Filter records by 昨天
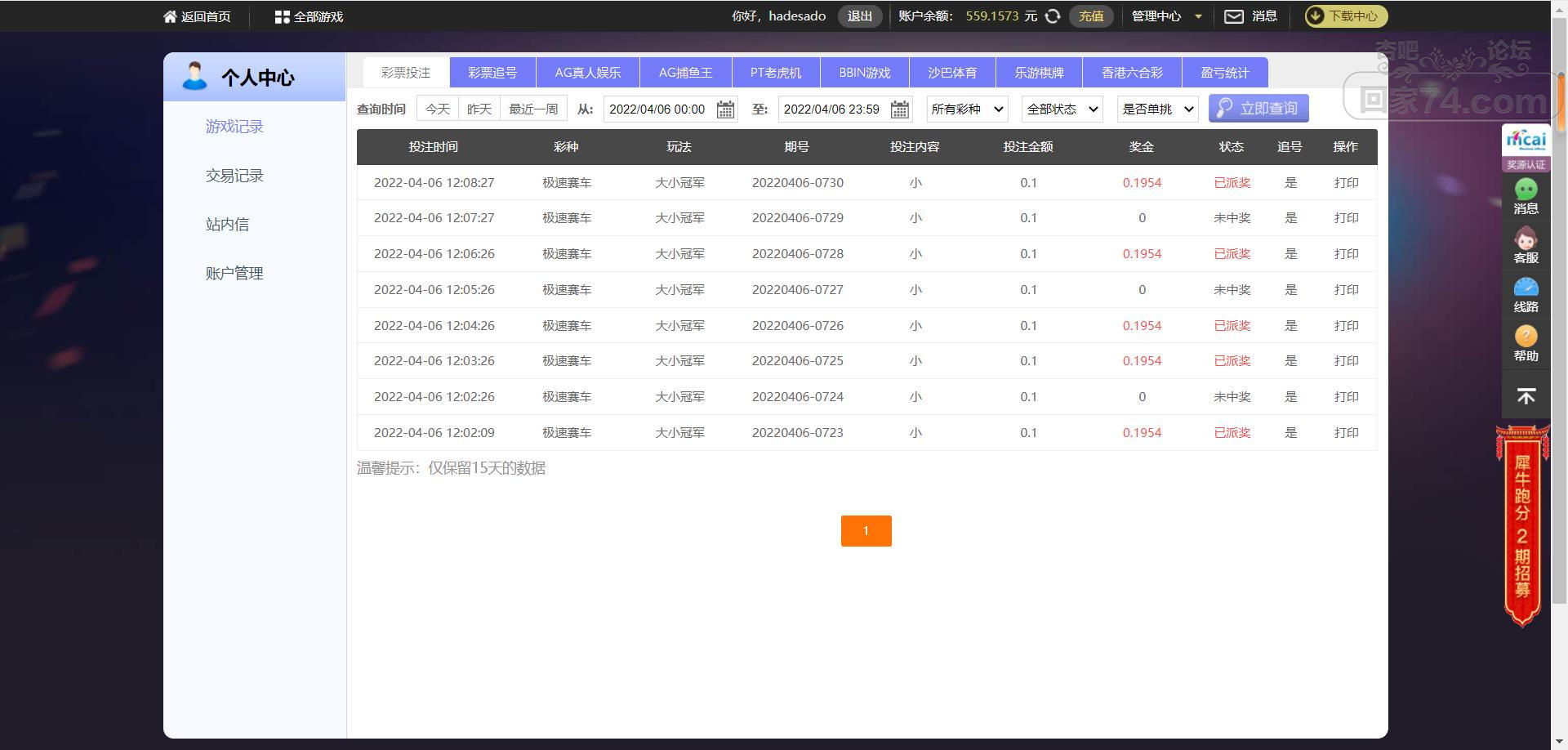This screenshot has width=1568, height=750. click(x=479, y=109)
